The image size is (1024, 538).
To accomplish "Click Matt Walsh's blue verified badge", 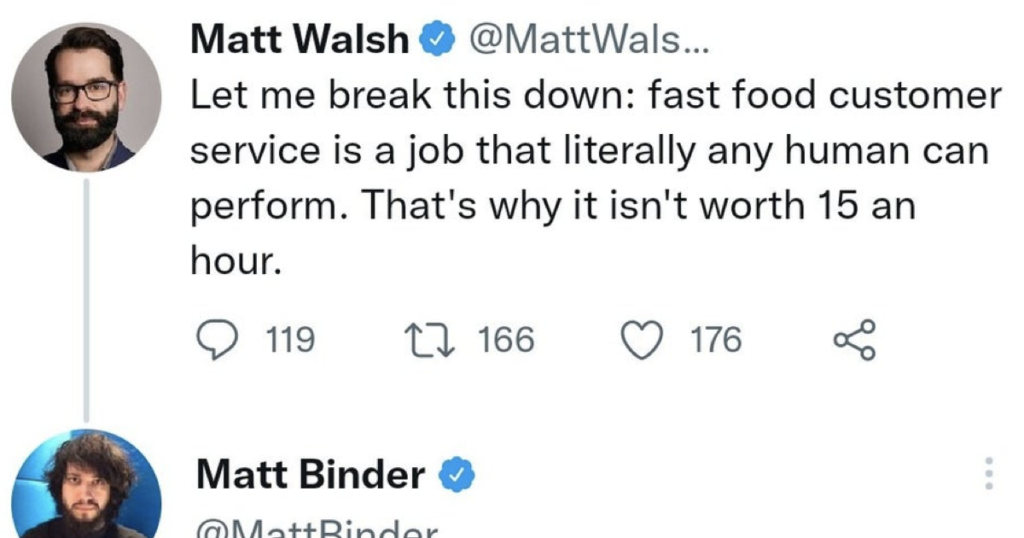I will 434,41.
